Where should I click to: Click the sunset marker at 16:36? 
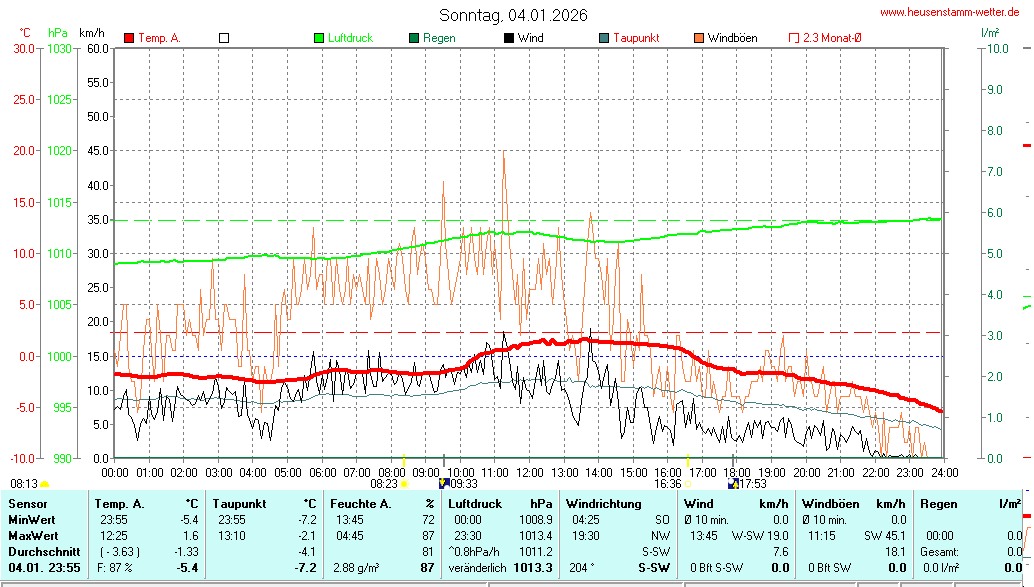tap(689, 484)
